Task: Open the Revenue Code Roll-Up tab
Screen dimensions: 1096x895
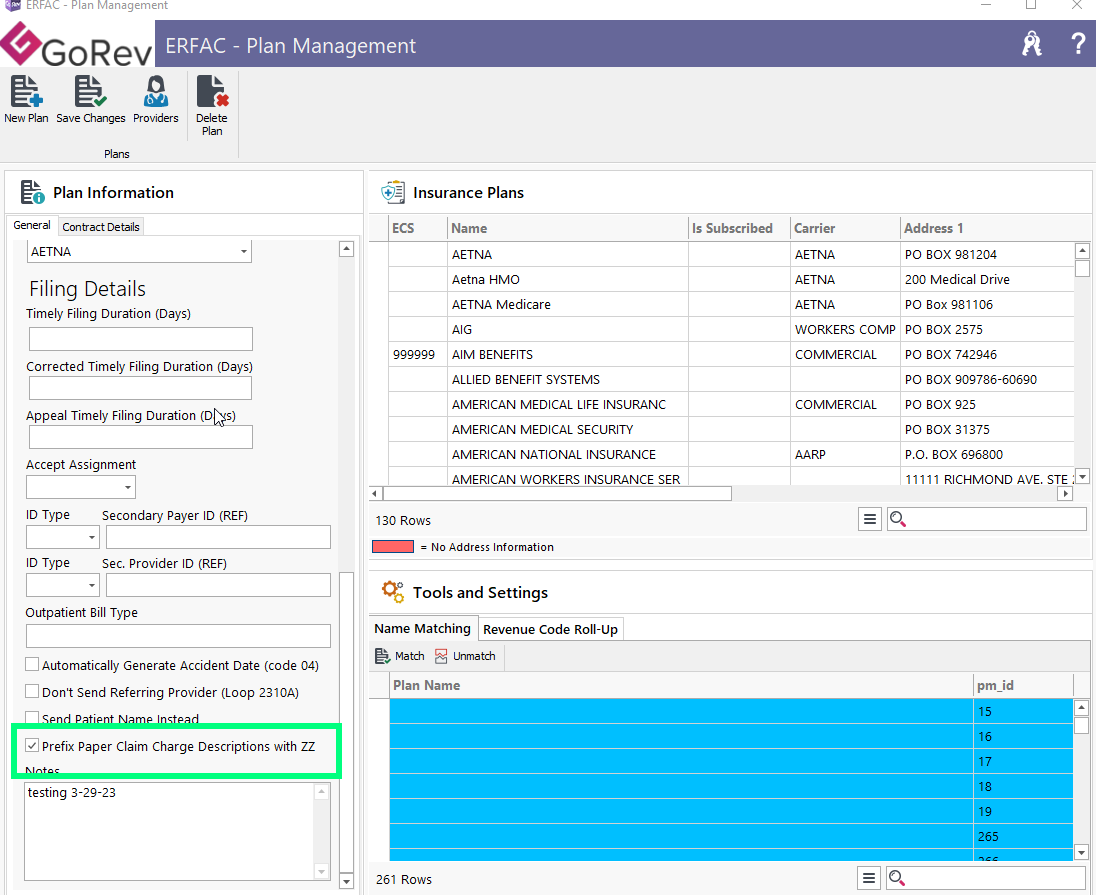Action: (x=550, y=629)
